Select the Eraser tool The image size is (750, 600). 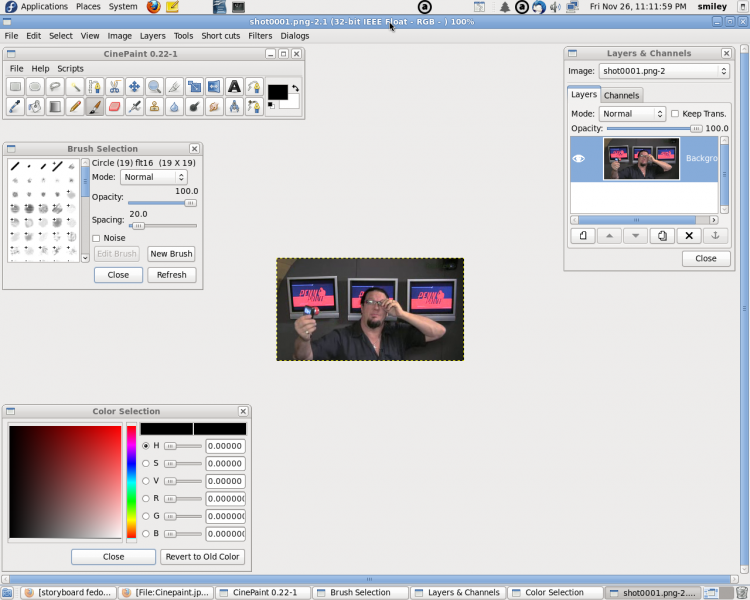tap(114, 106)
